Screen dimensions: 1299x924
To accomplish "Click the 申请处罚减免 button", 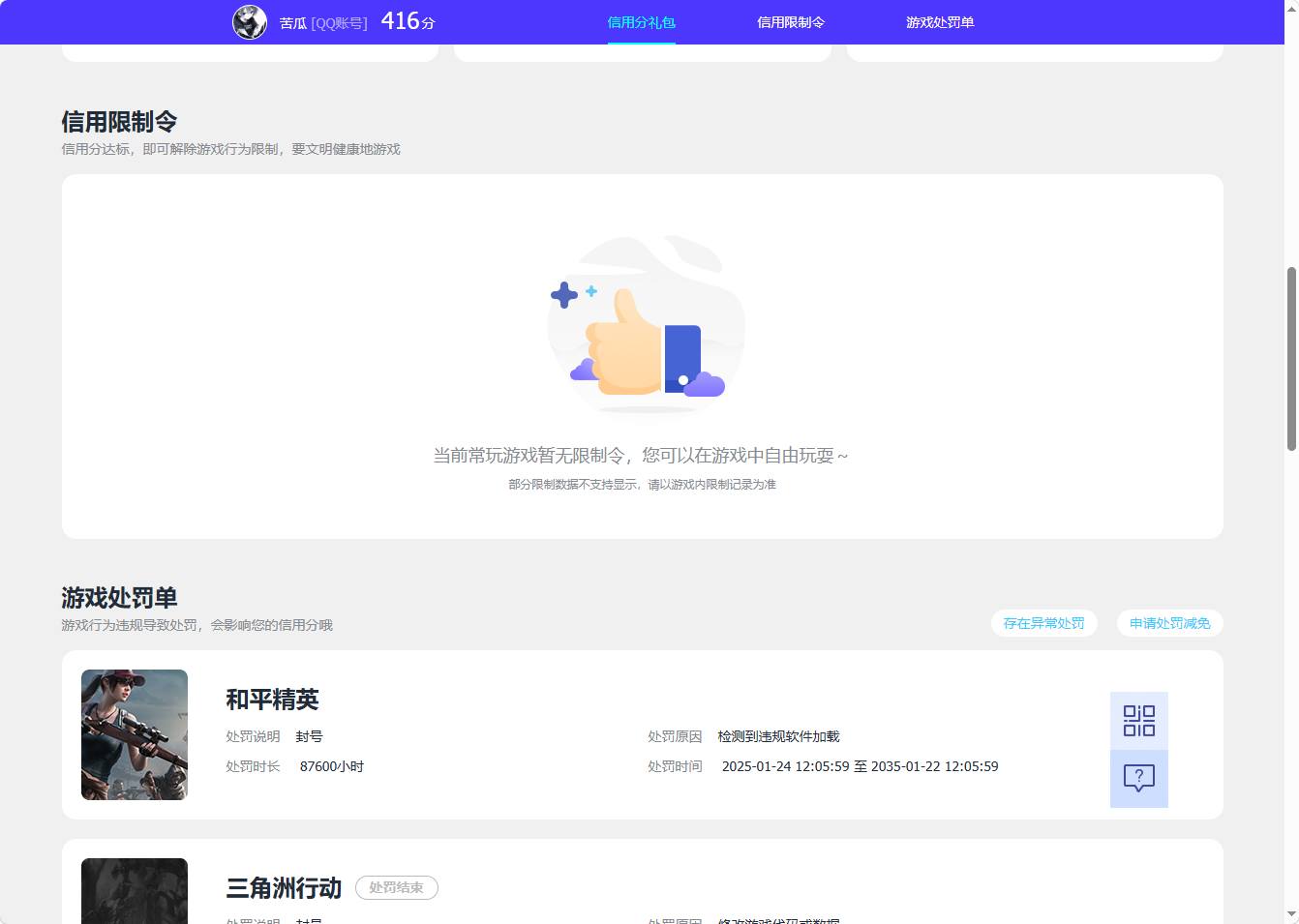I will 1170,623.
